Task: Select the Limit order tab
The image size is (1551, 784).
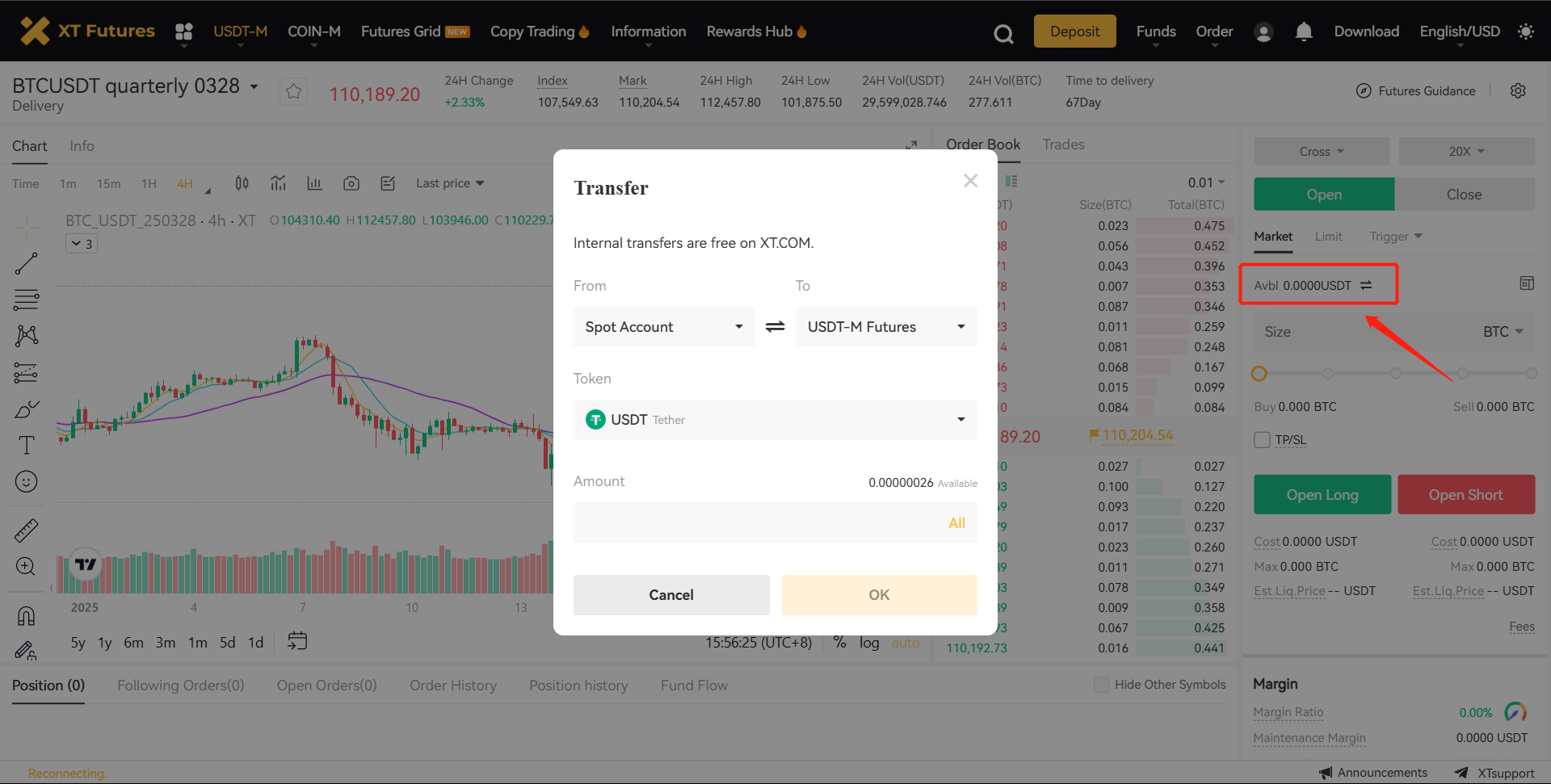Action: tap(1328, 237)
